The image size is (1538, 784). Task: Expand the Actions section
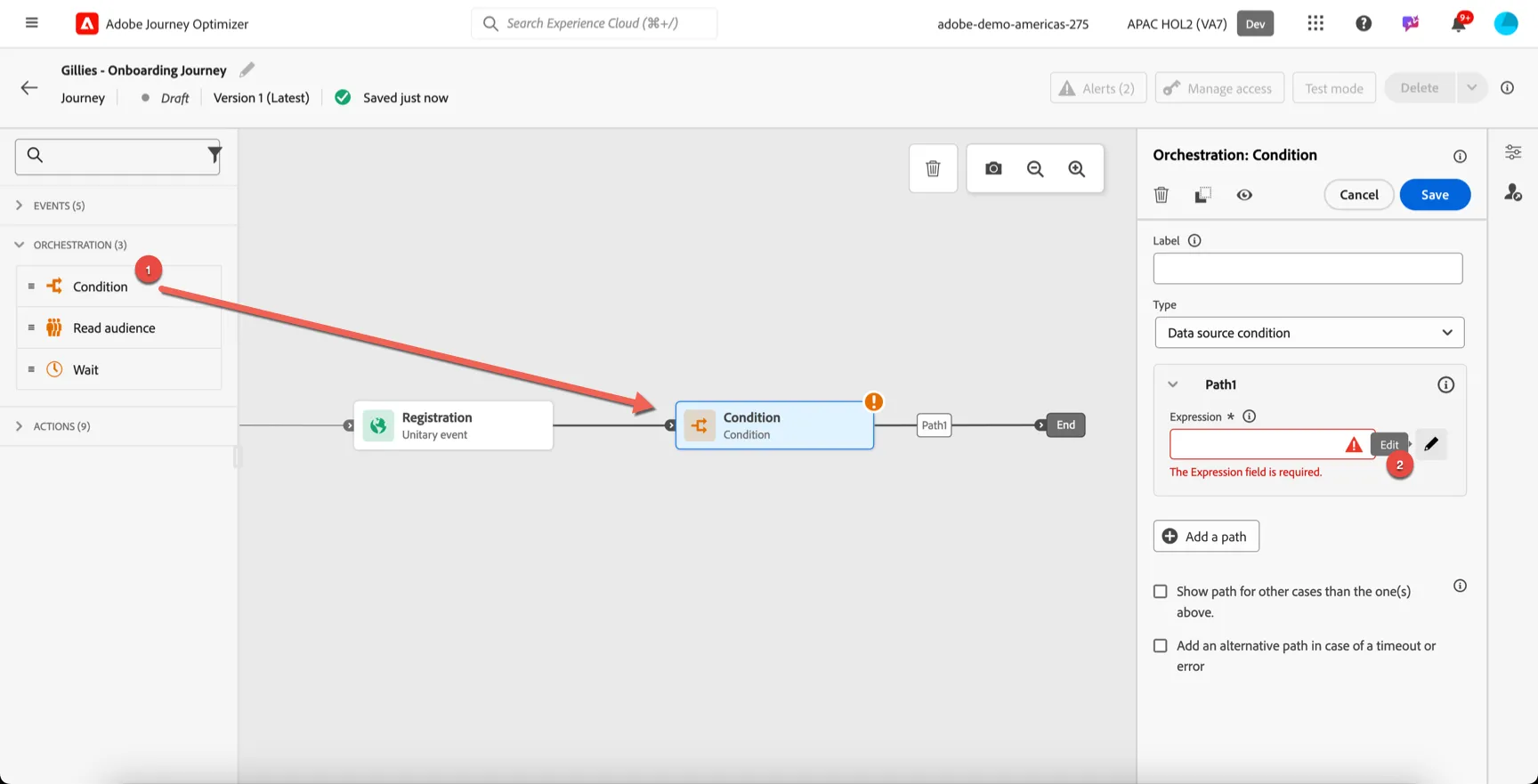118,426
